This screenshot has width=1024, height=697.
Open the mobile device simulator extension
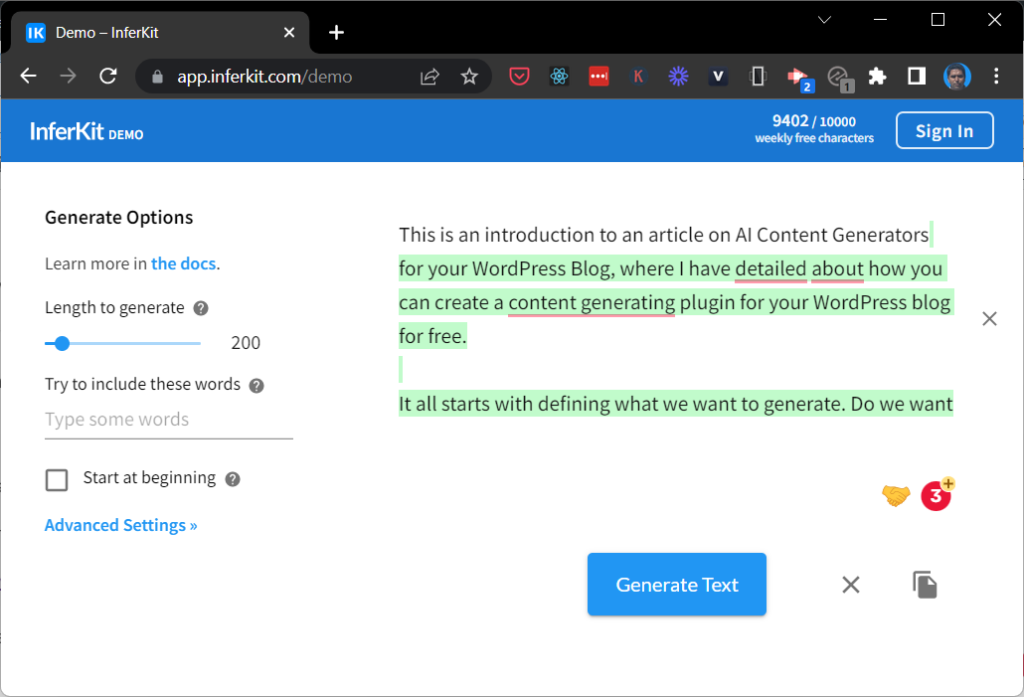(x=758, y=76)
